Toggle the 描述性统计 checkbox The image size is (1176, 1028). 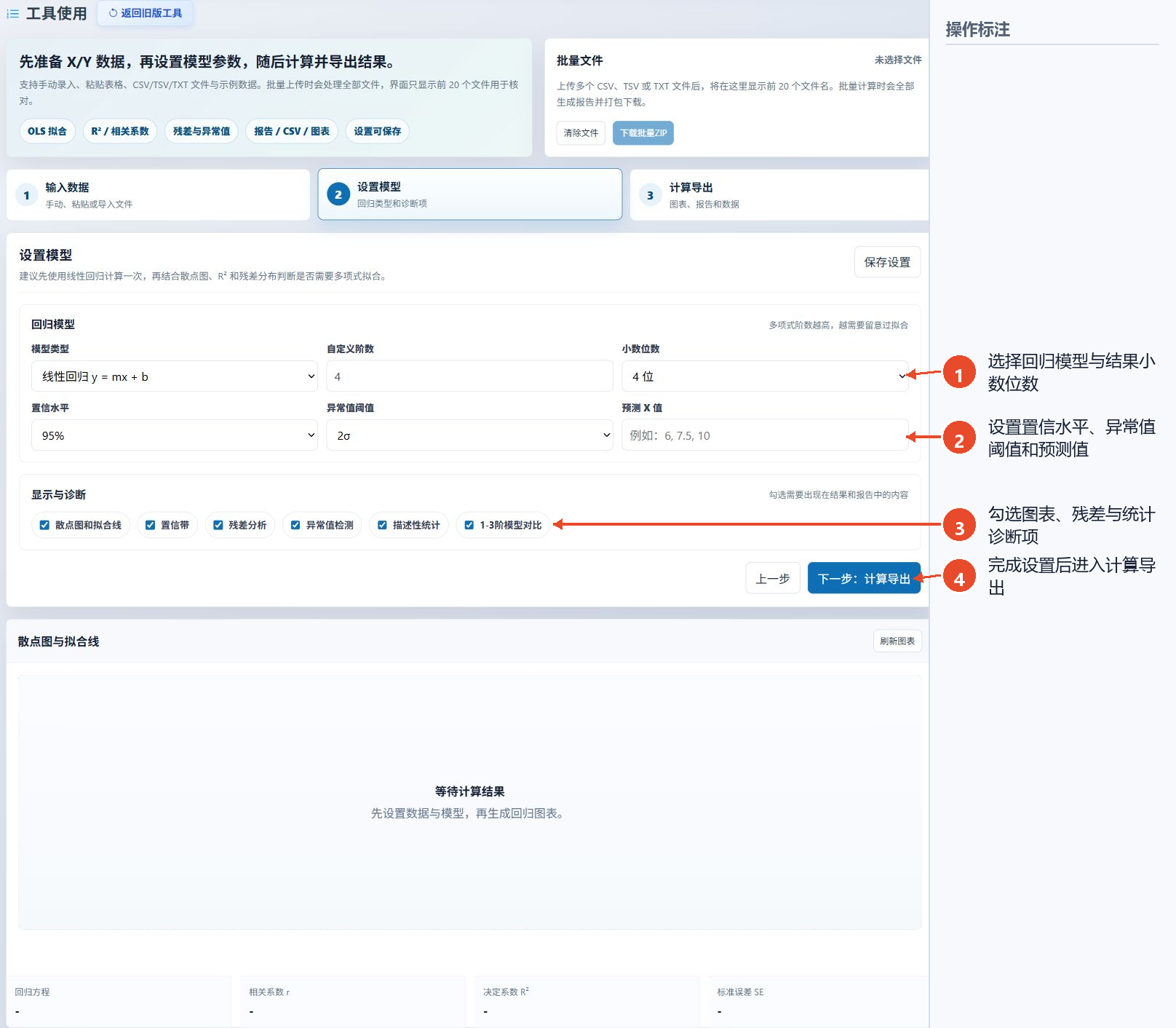382,525
